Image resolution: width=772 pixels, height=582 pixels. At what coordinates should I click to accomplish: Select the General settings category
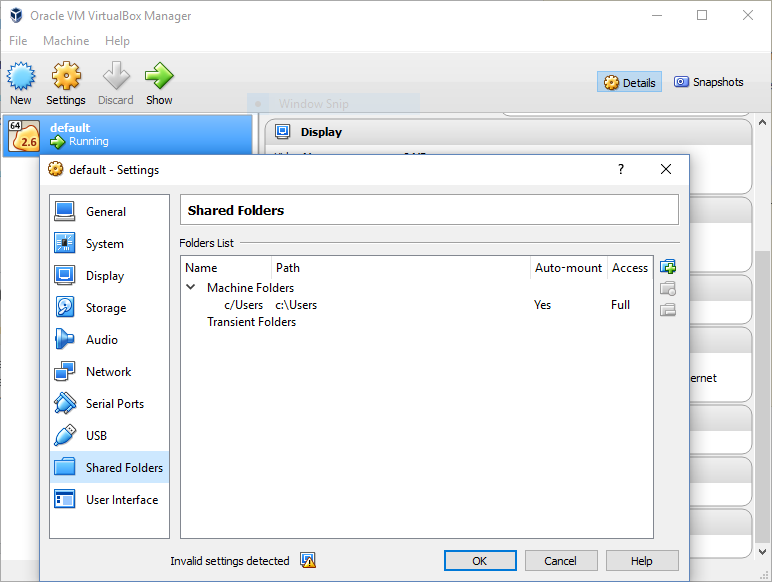point(109,212)
